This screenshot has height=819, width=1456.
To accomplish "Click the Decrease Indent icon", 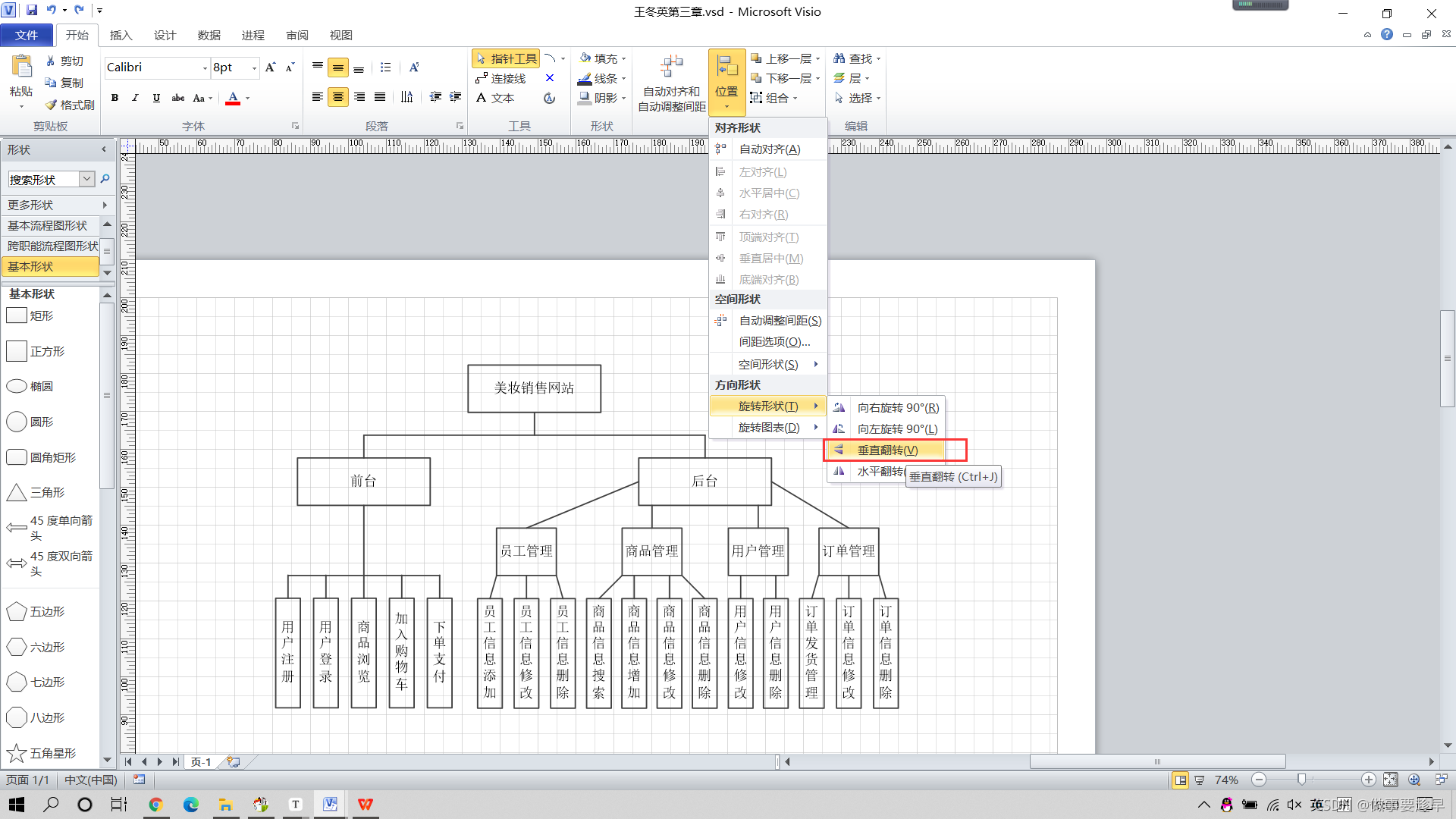I will tap(435, 97).
